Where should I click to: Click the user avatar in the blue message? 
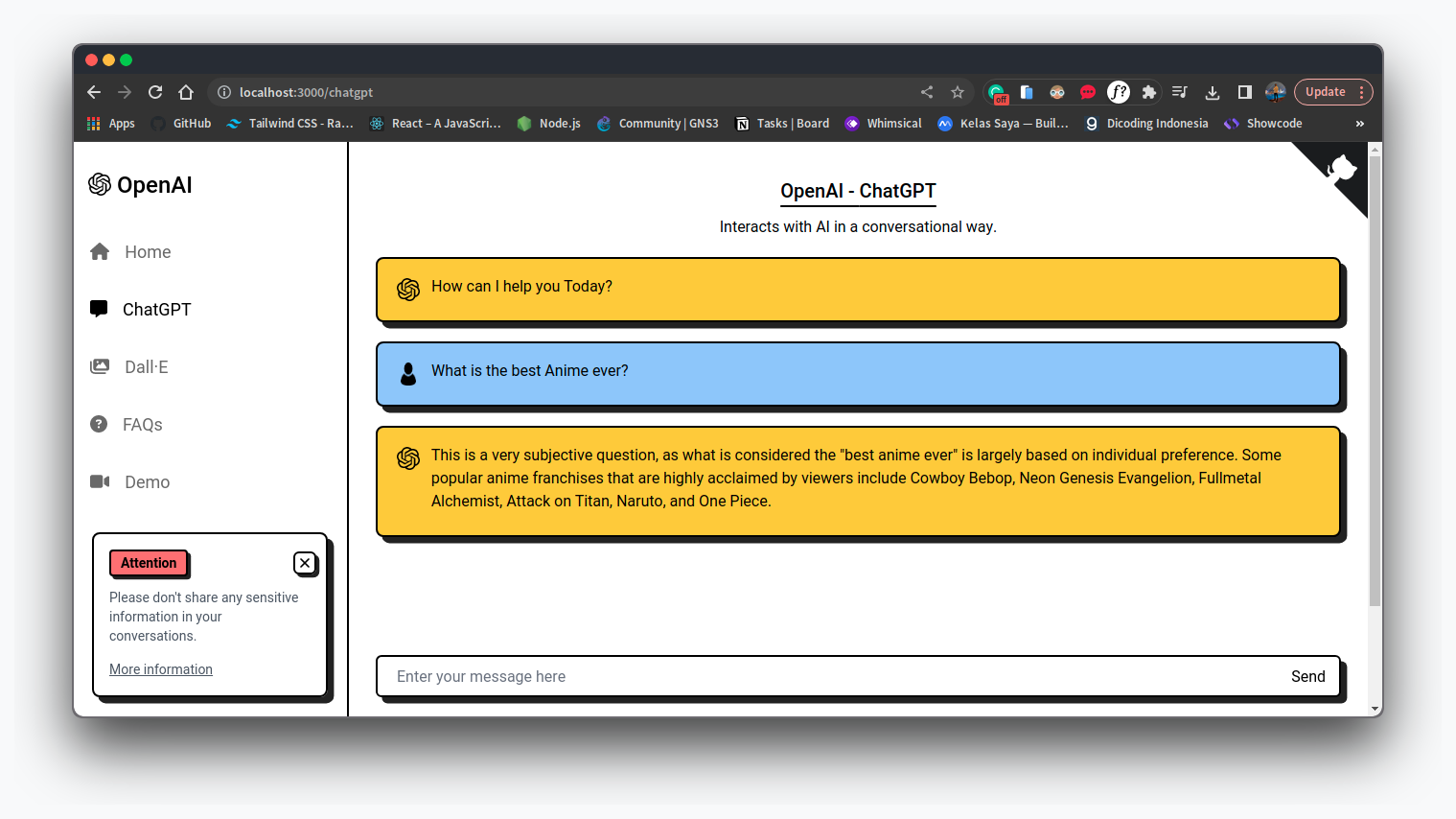click(x=408, y=374)
